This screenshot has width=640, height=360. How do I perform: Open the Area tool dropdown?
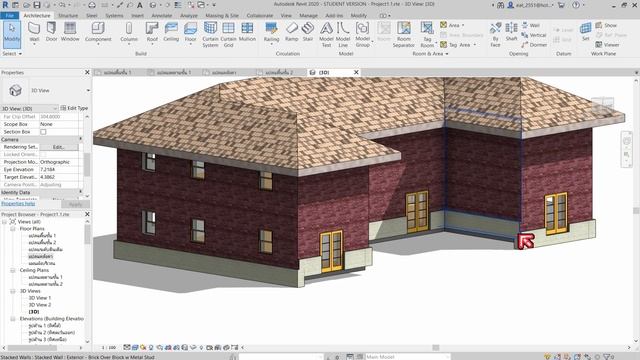pyautogui.click(x=463, y=25)
